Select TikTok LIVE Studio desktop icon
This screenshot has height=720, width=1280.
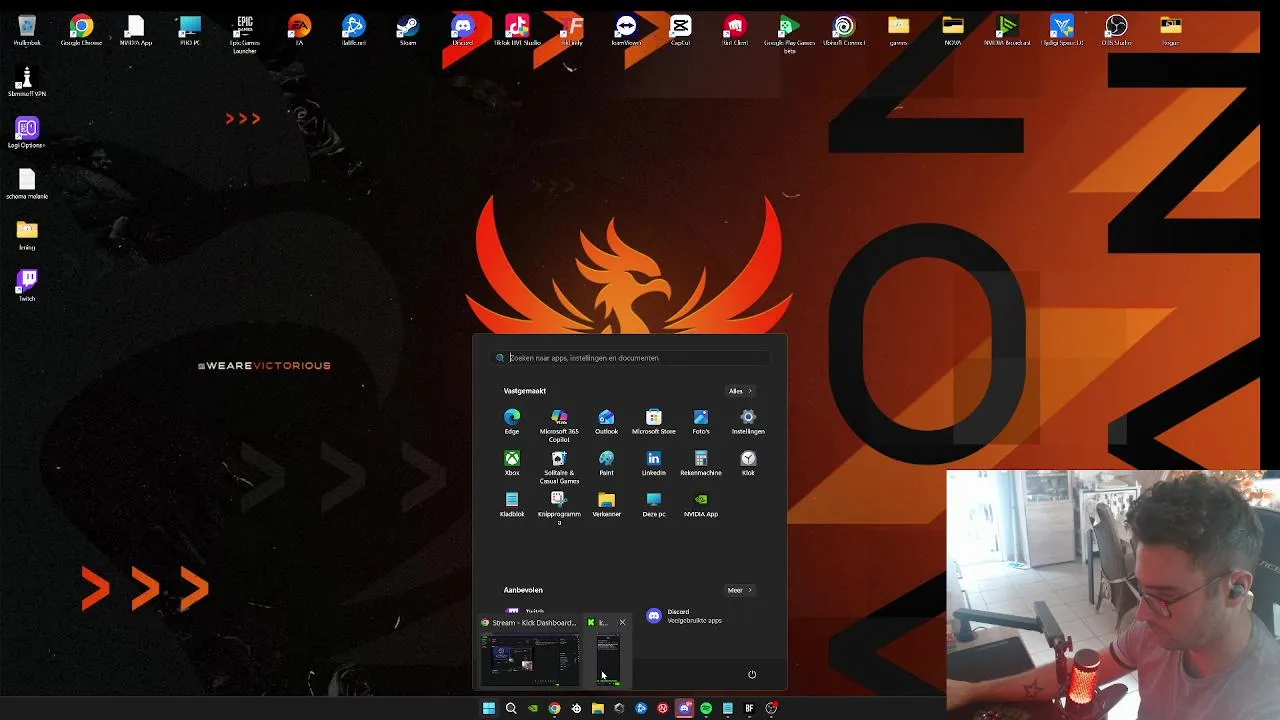(517, 30)
